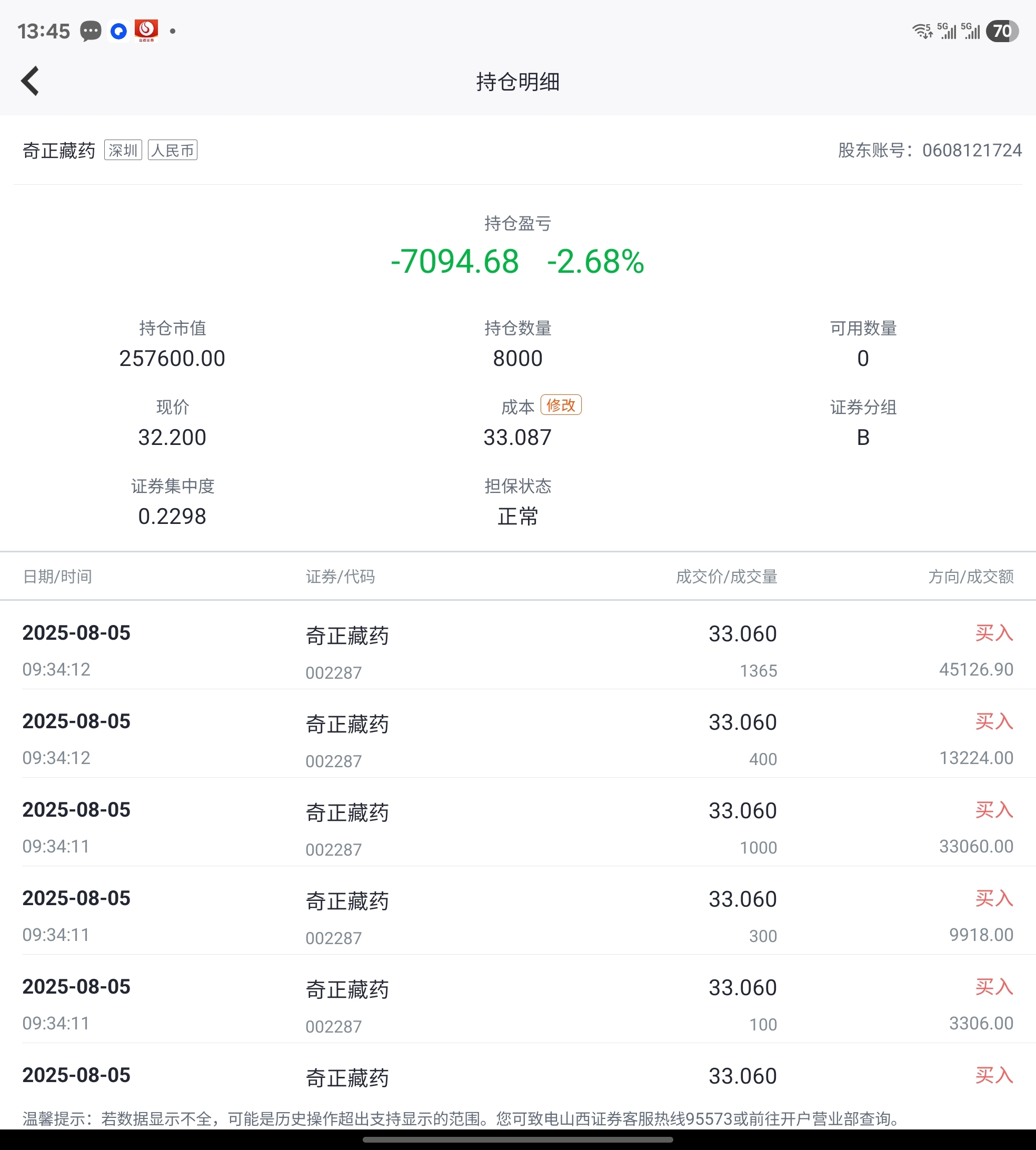Tap 09:34:11 time of the 1000-share trade
Screen dimensions: 1036x1150
tap(56, 847)
